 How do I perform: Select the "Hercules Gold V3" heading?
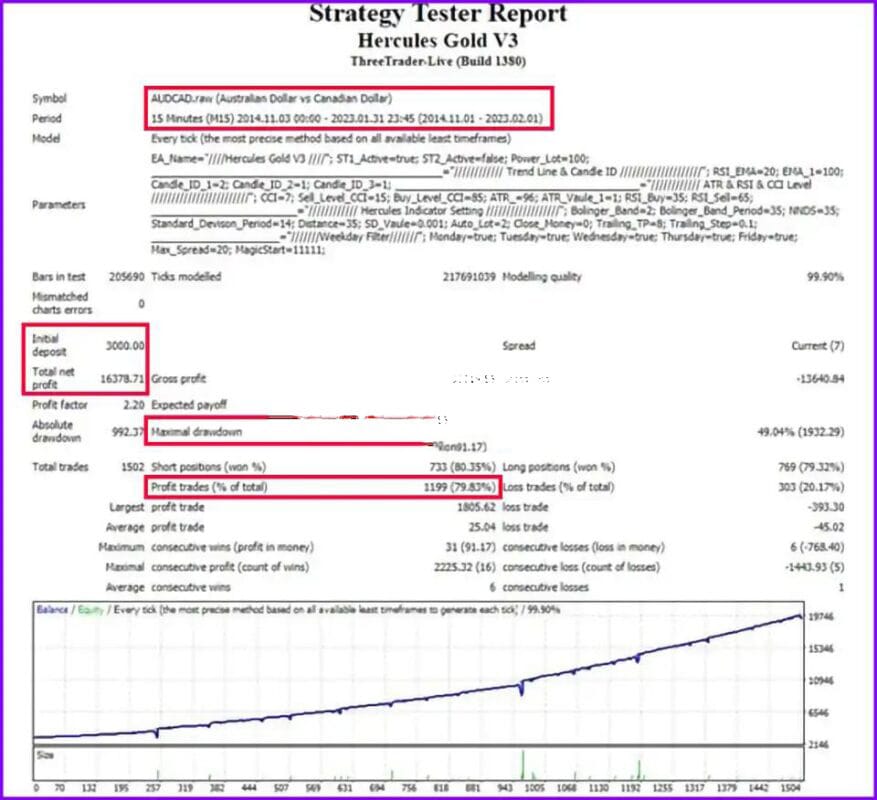click(438, 40)
